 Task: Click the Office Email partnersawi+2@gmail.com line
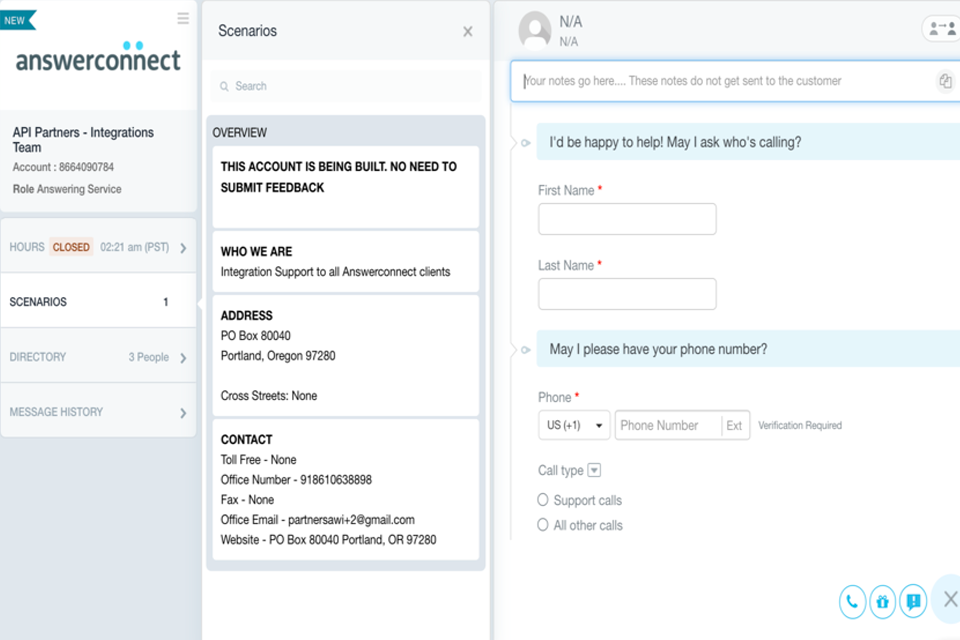[x=317, y=519]
